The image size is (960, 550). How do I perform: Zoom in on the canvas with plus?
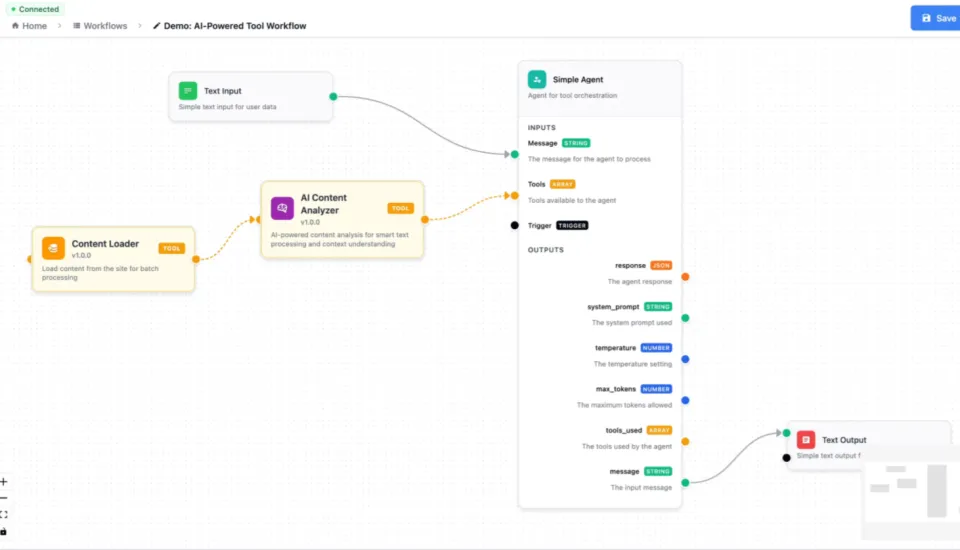(4, 482)
